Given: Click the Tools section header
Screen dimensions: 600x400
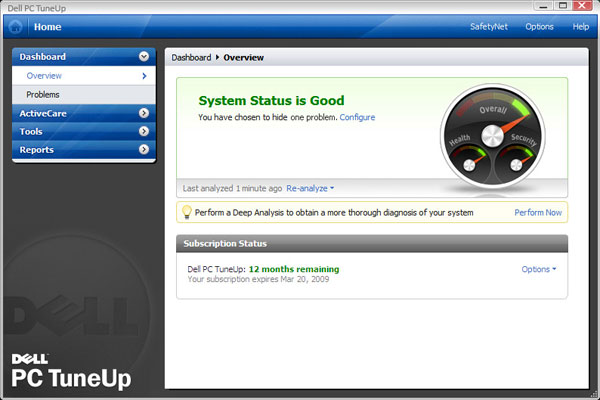Looking at the screenshot, I should click(x=84, y=131).
